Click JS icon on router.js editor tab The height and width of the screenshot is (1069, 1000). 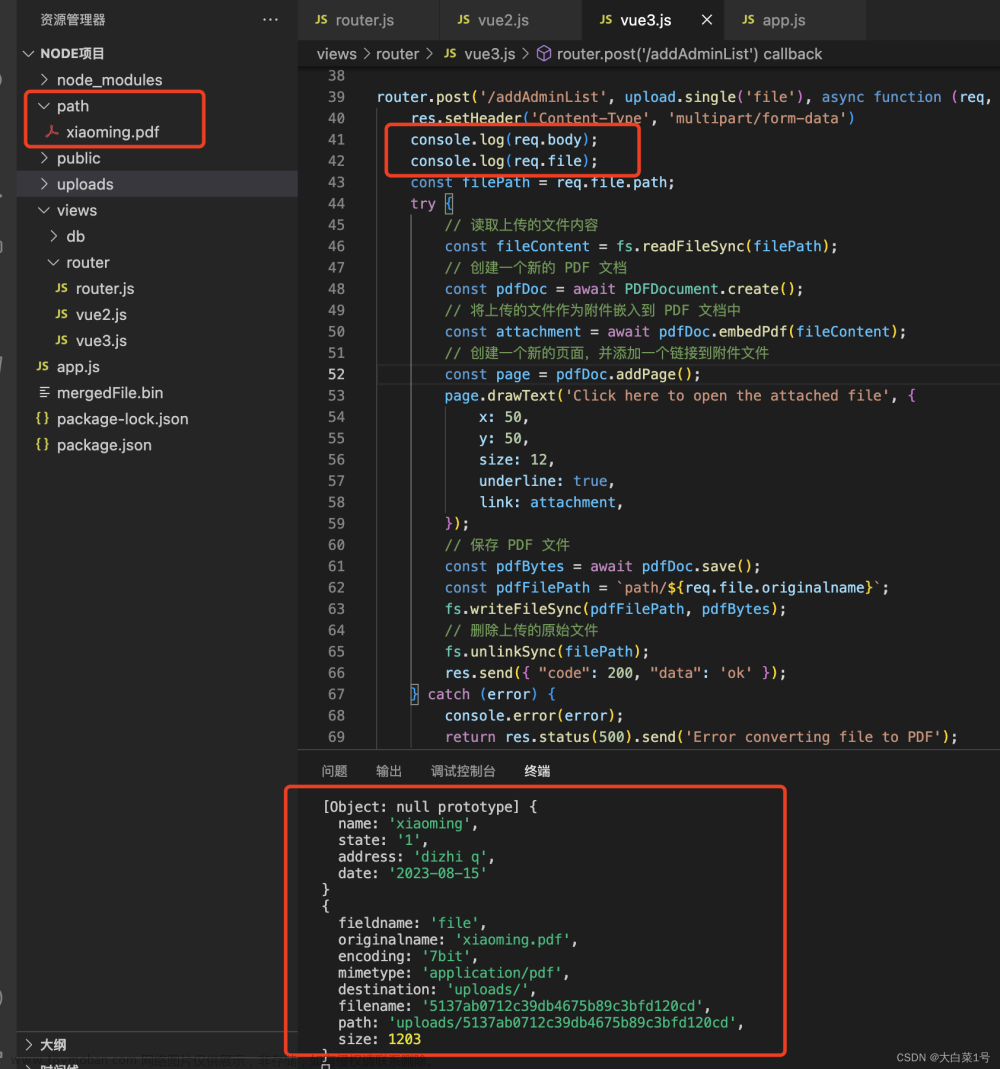coord(321,20)
